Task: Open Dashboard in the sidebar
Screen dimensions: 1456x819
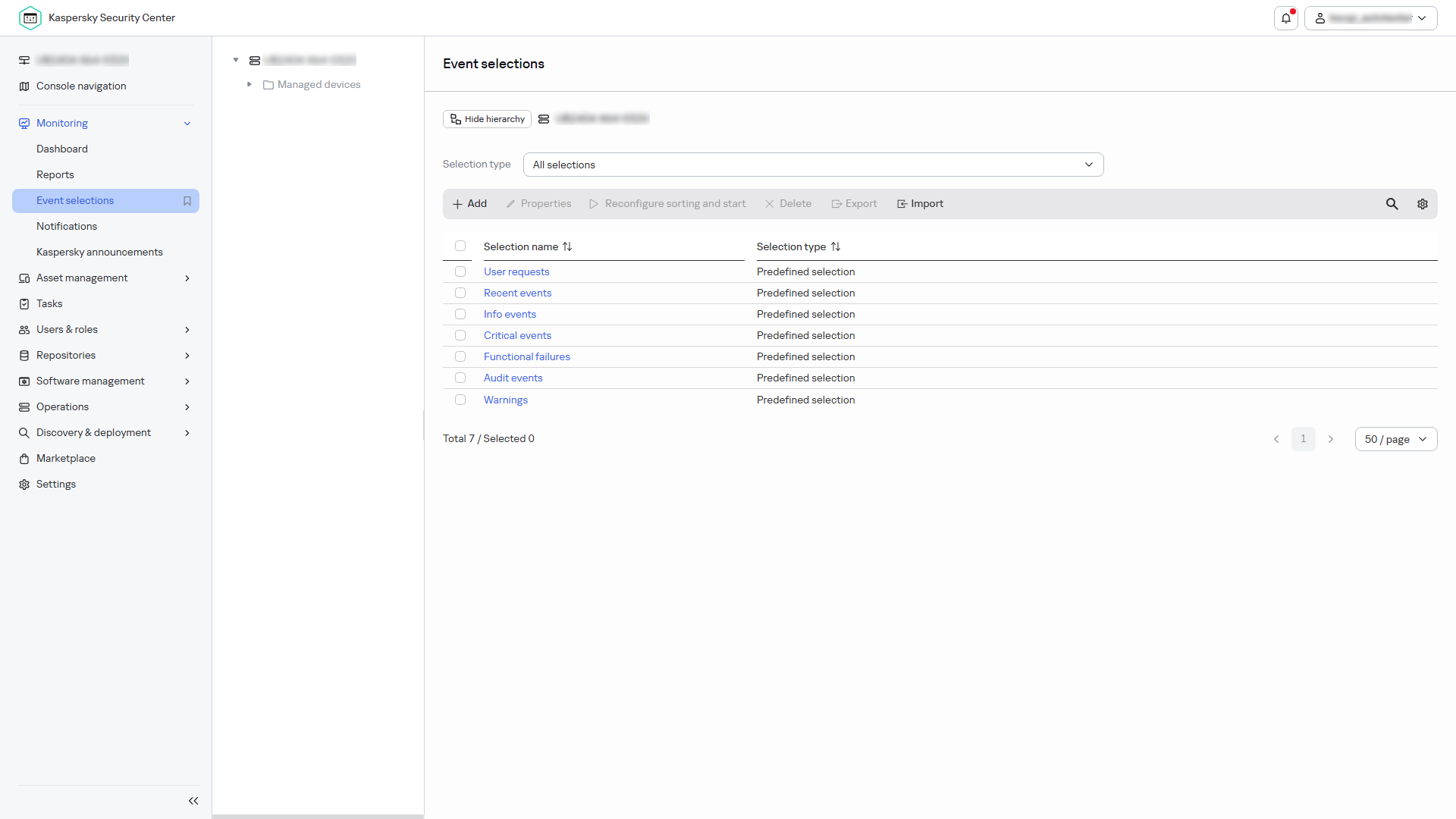Action: pos(62,149)
